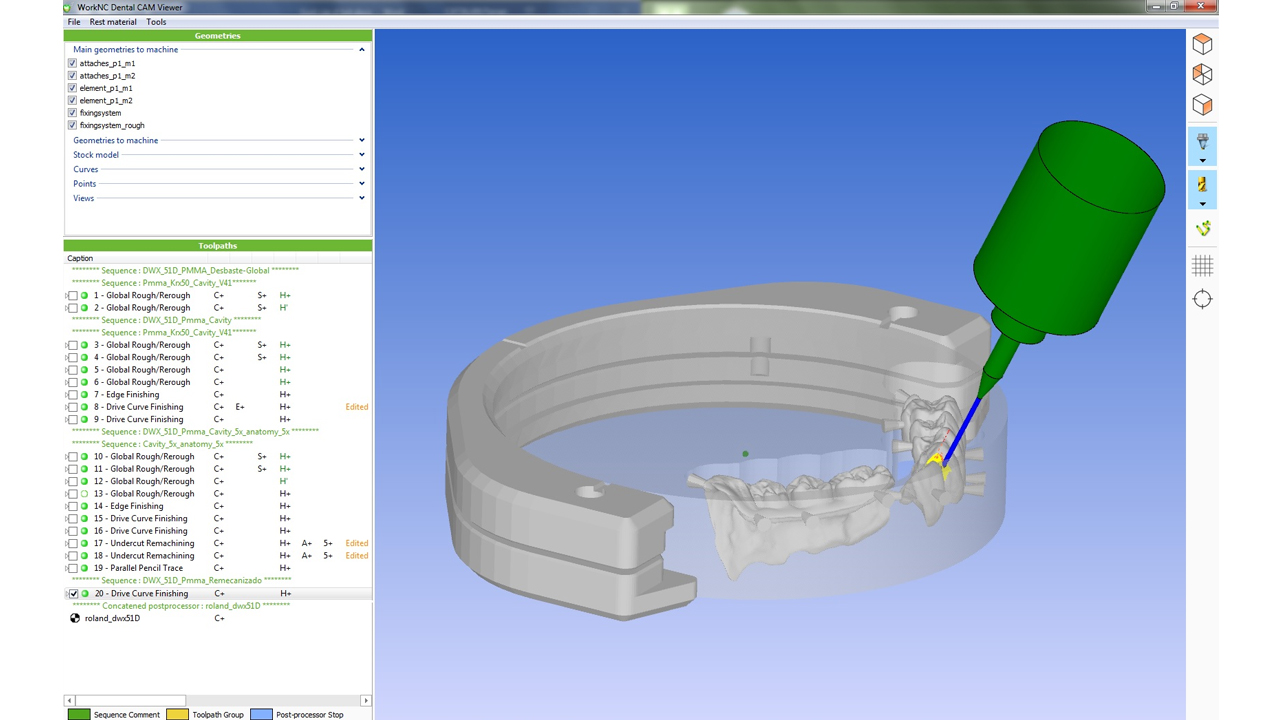Select the wireframe cube view icon
Image resolution: width=1280 pixels, height=720 pixels.
click(1202, 75)
